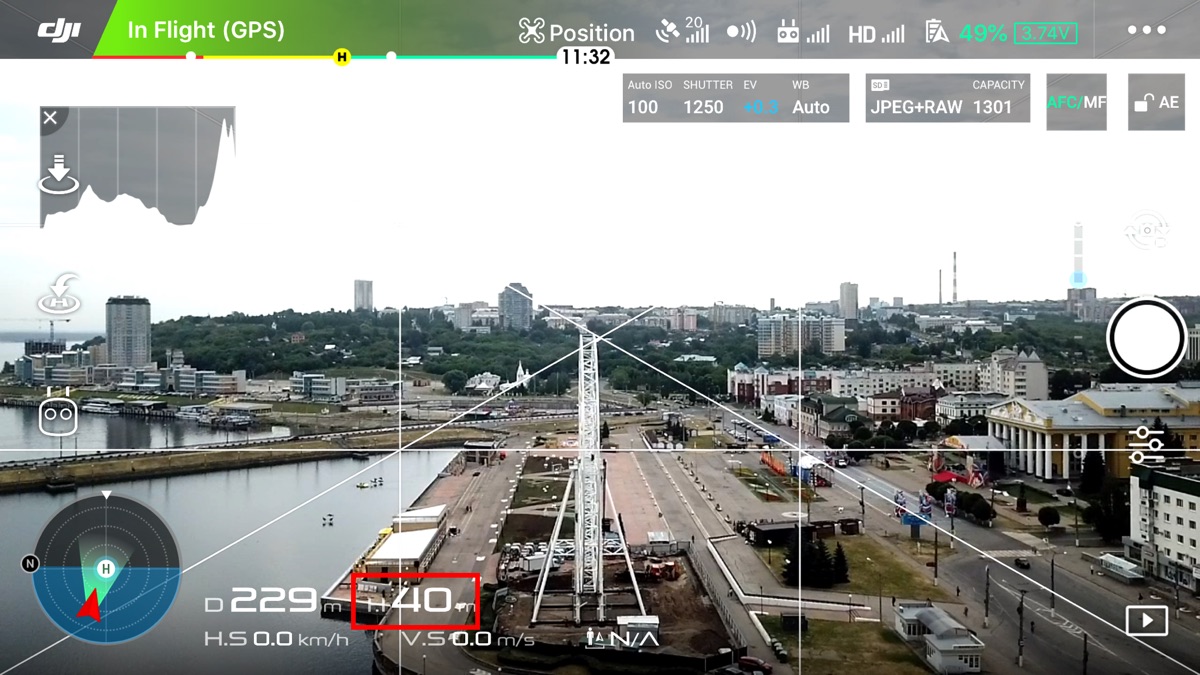This screenshot has height=675, width=1200.
Task: Toggle AFC/MF focus mode
Action: [x=1076, y=102]
